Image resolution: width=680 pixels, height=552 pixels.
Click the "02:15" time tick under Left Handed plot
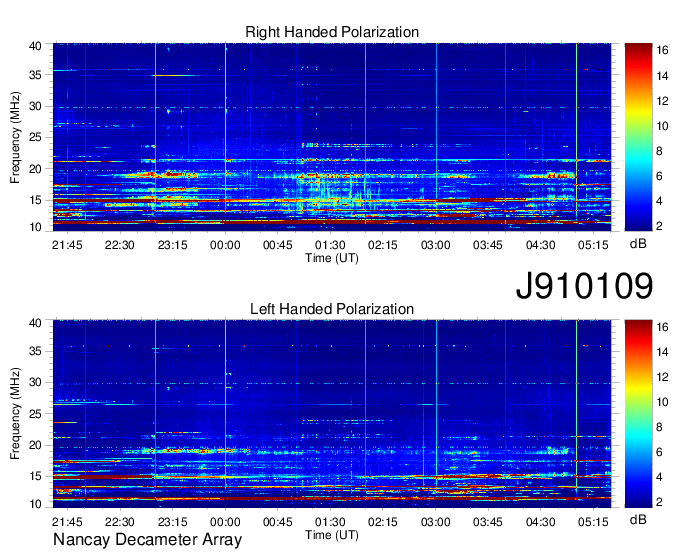point(383,522)
